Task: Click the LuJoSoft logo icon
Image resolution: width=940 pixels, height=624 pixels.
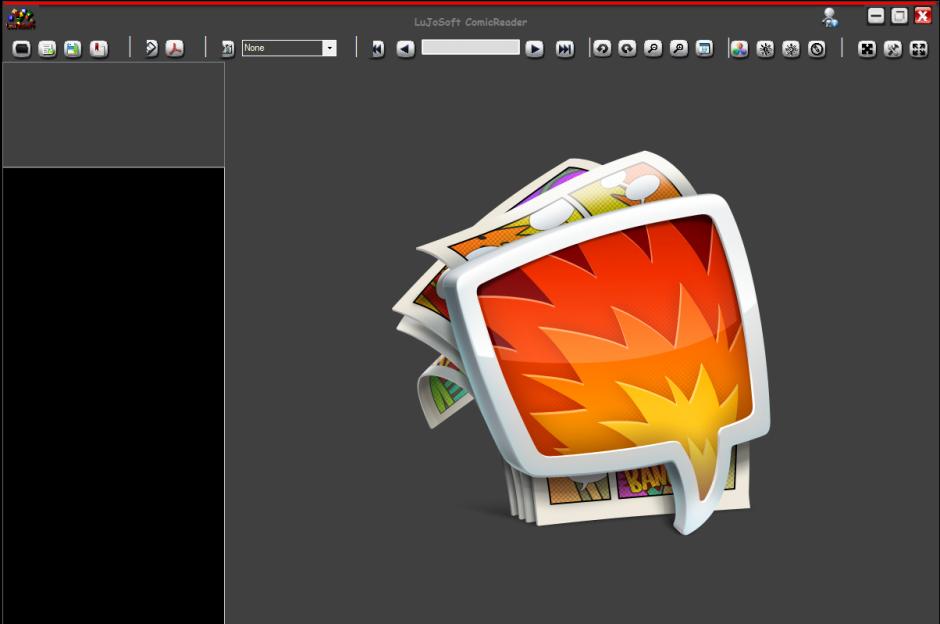Action: coord(21,19)
